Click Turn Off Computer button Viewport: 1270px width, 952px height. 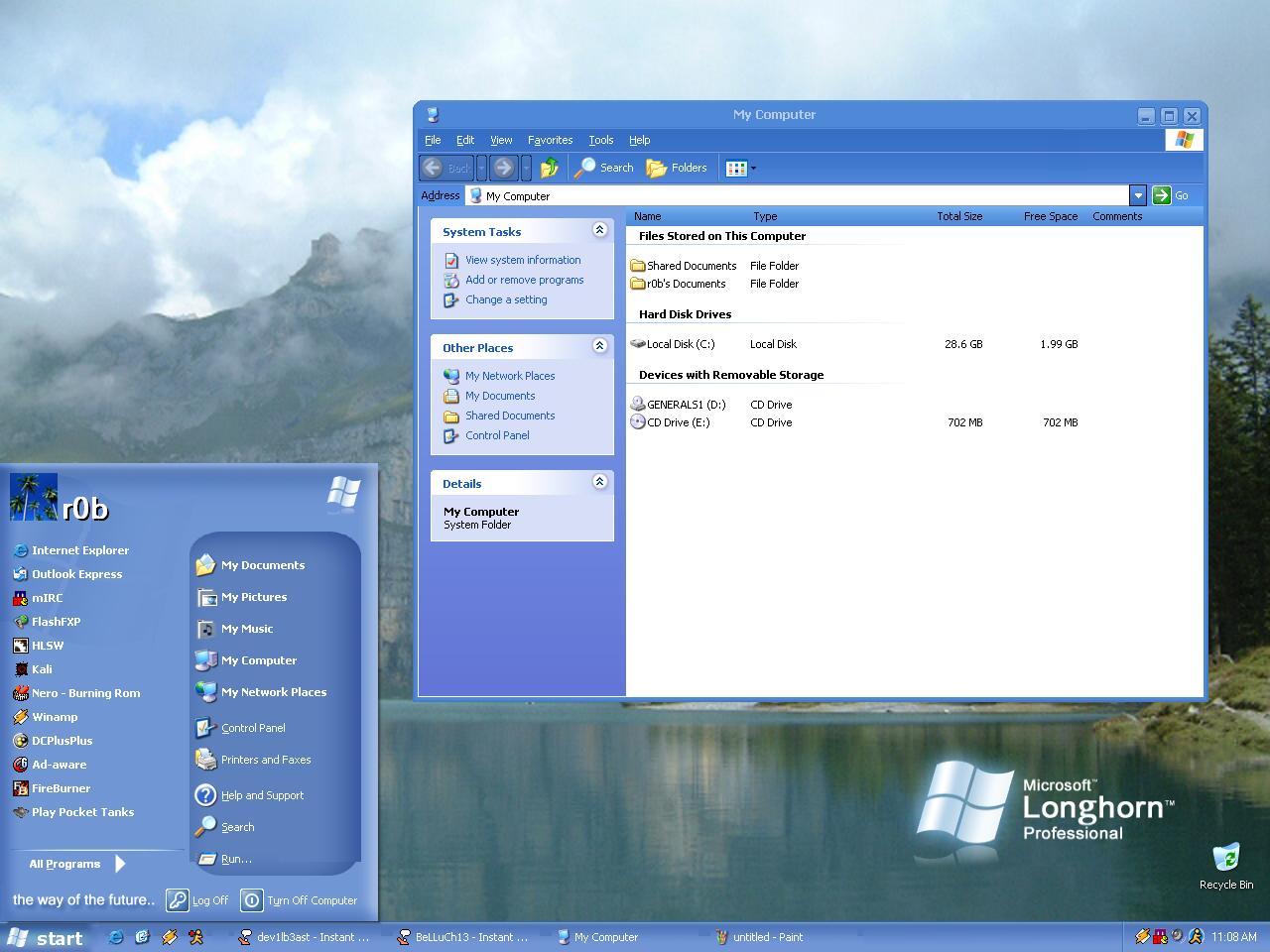point(299,900)
